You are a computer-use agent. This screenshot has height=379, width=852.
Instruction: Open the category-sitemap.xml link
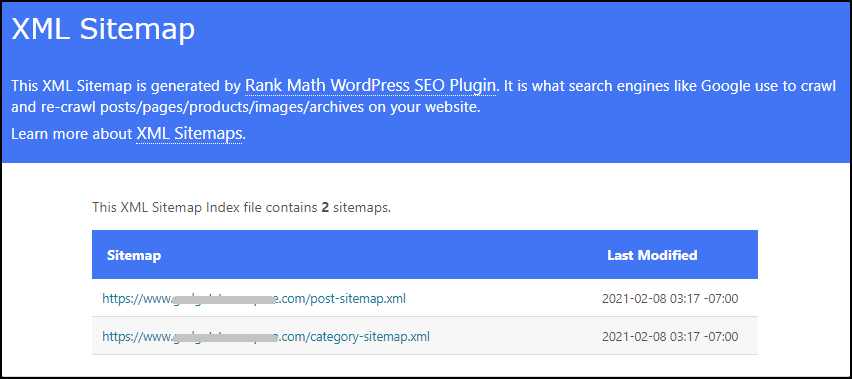(266, 336)
